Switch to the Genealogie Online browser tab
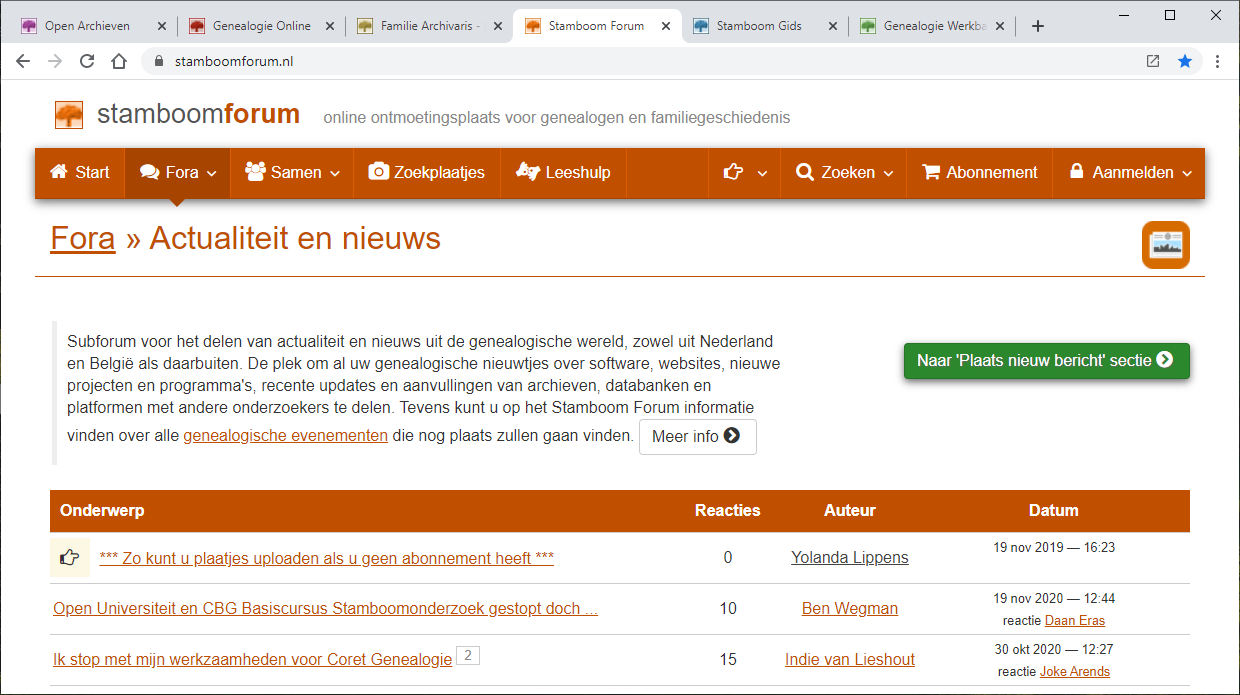 pos(262,26)
